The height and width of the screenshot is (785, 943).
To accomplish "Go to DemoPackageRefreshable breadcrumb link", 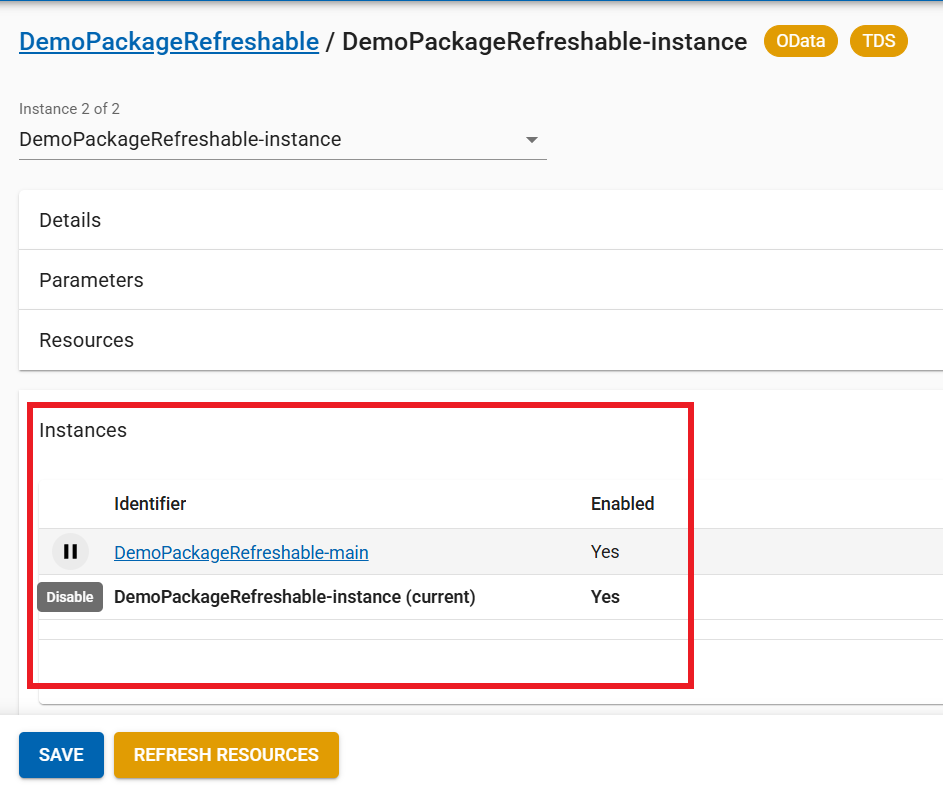I will [169, 42].
